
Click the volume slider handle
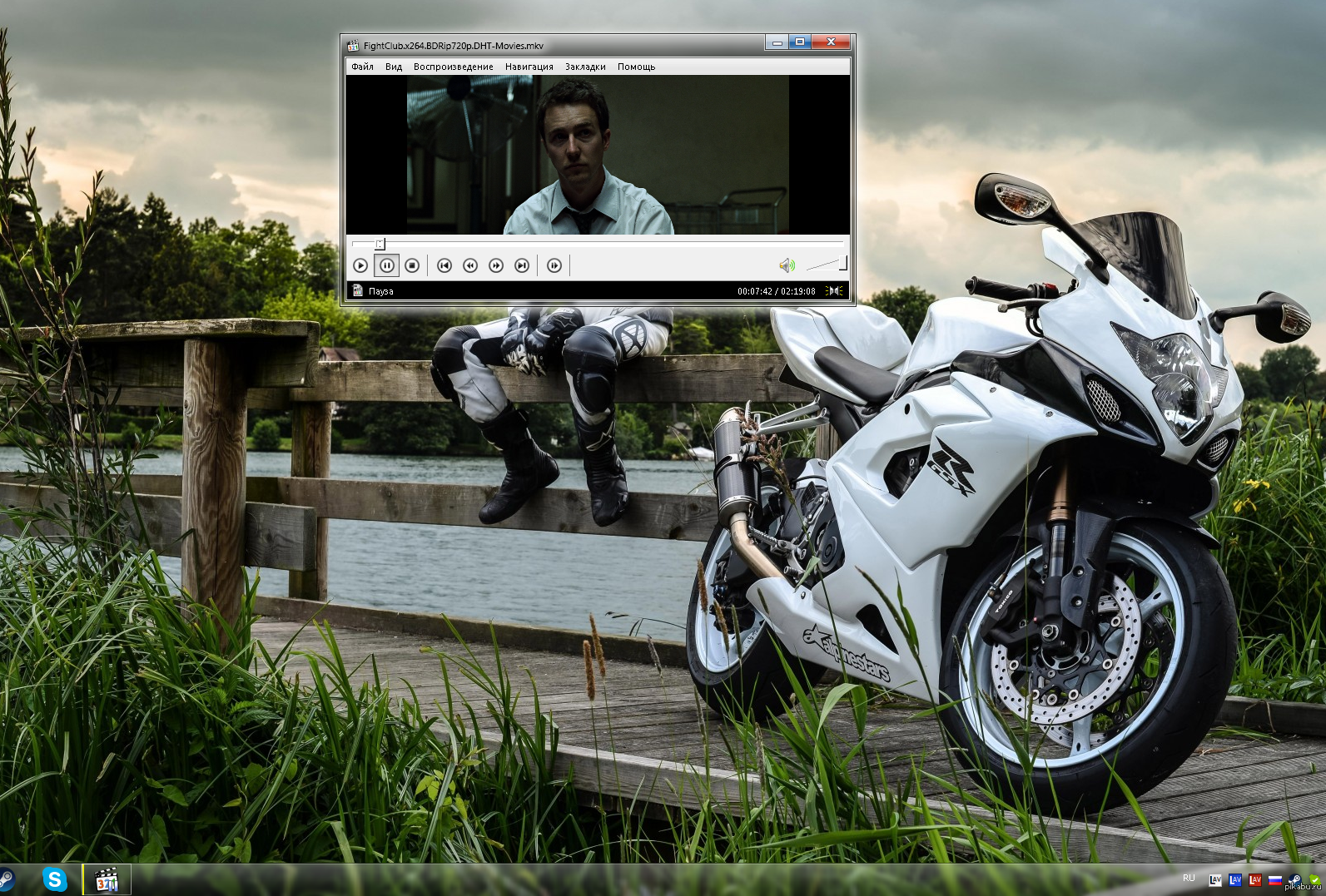[843, 264]
